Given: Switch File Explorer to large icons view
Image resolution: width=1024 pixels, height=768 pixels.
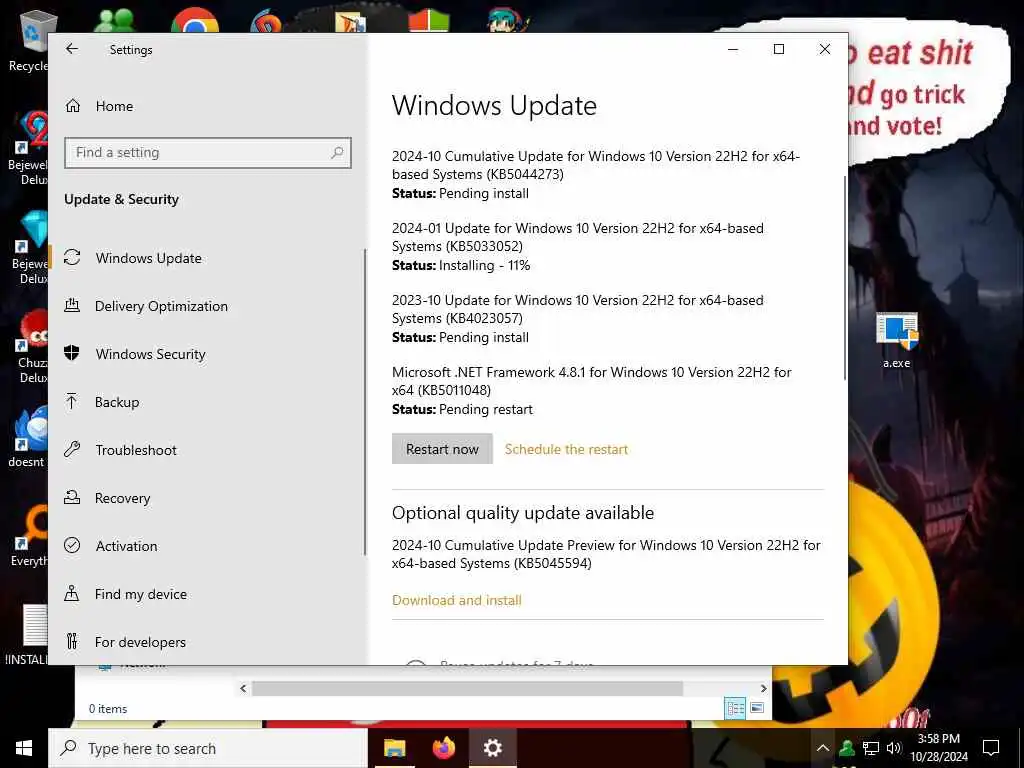Looking at the screenshot, I should [757, 708].
